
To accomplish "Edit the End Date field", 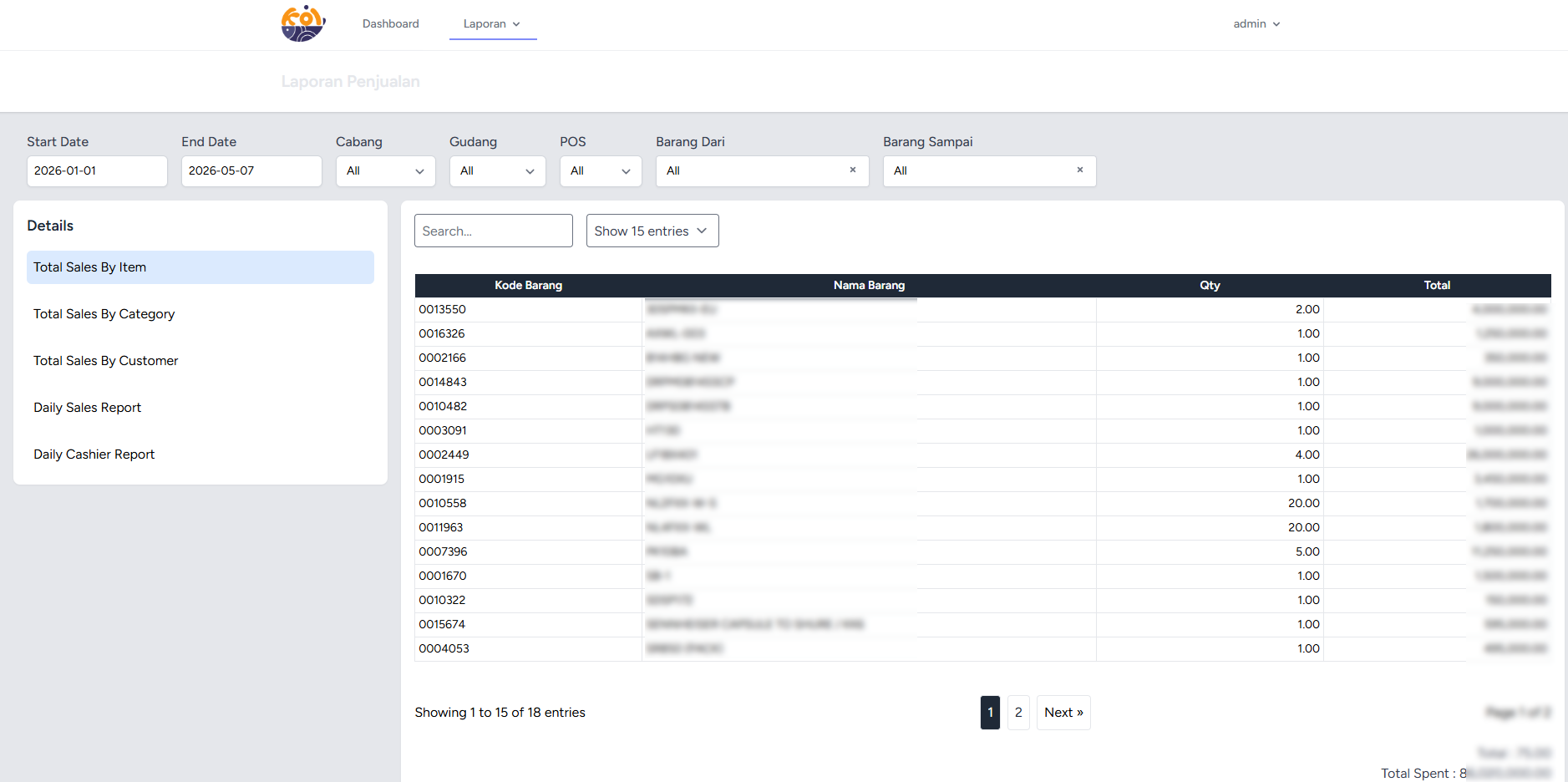I will (251, 170).
